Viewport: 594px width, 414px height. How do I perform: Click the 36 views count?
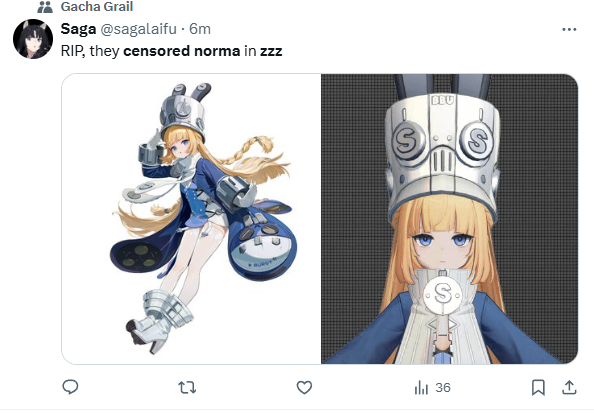(x=442, y=388)
